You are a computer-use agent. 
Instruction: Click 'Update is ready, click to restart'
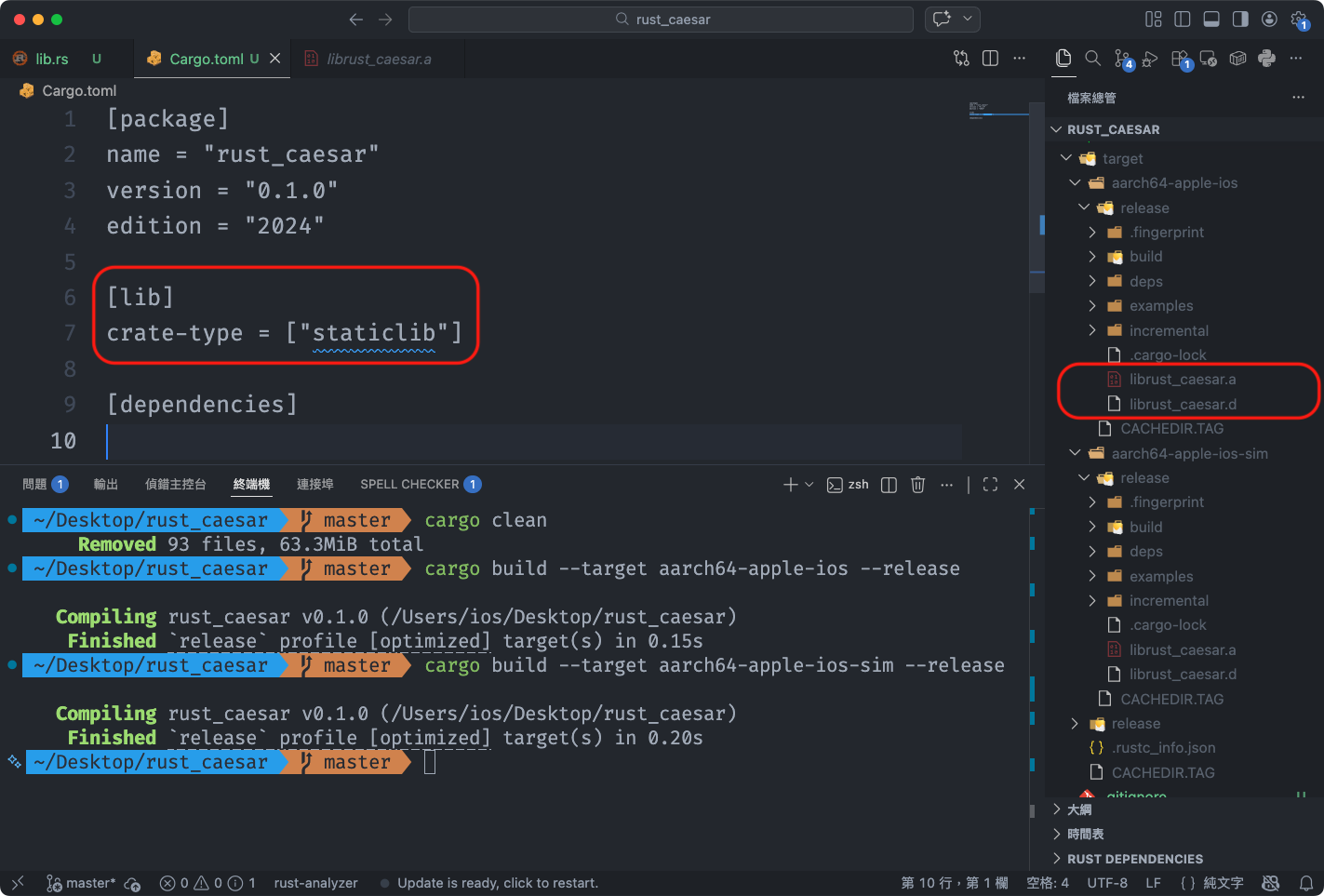[x=497, y=883]
